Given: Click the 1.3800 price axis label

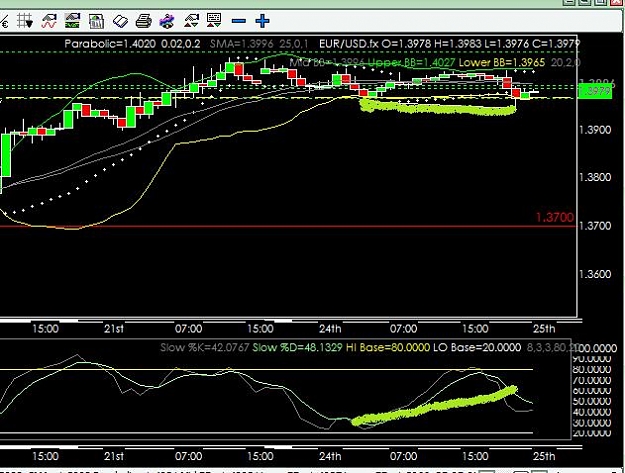Looking at the screenshot, I should tap(595, 177).
